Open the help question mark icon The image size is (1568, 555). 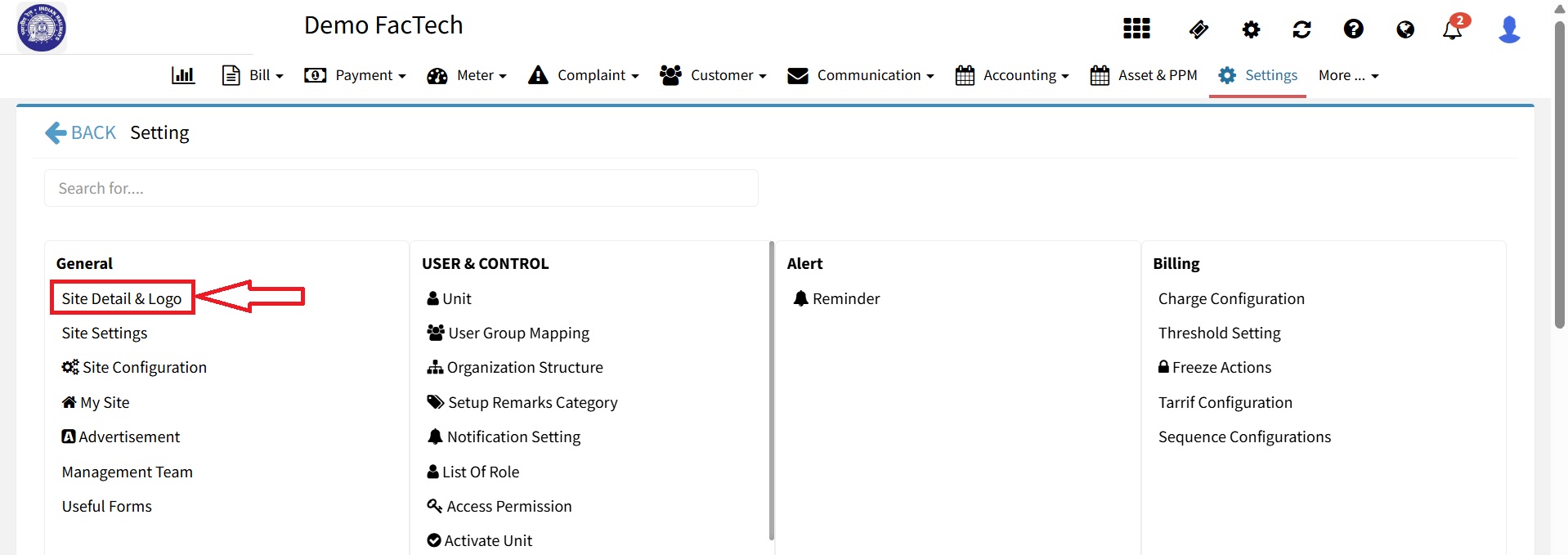(x=1353, y=29)
